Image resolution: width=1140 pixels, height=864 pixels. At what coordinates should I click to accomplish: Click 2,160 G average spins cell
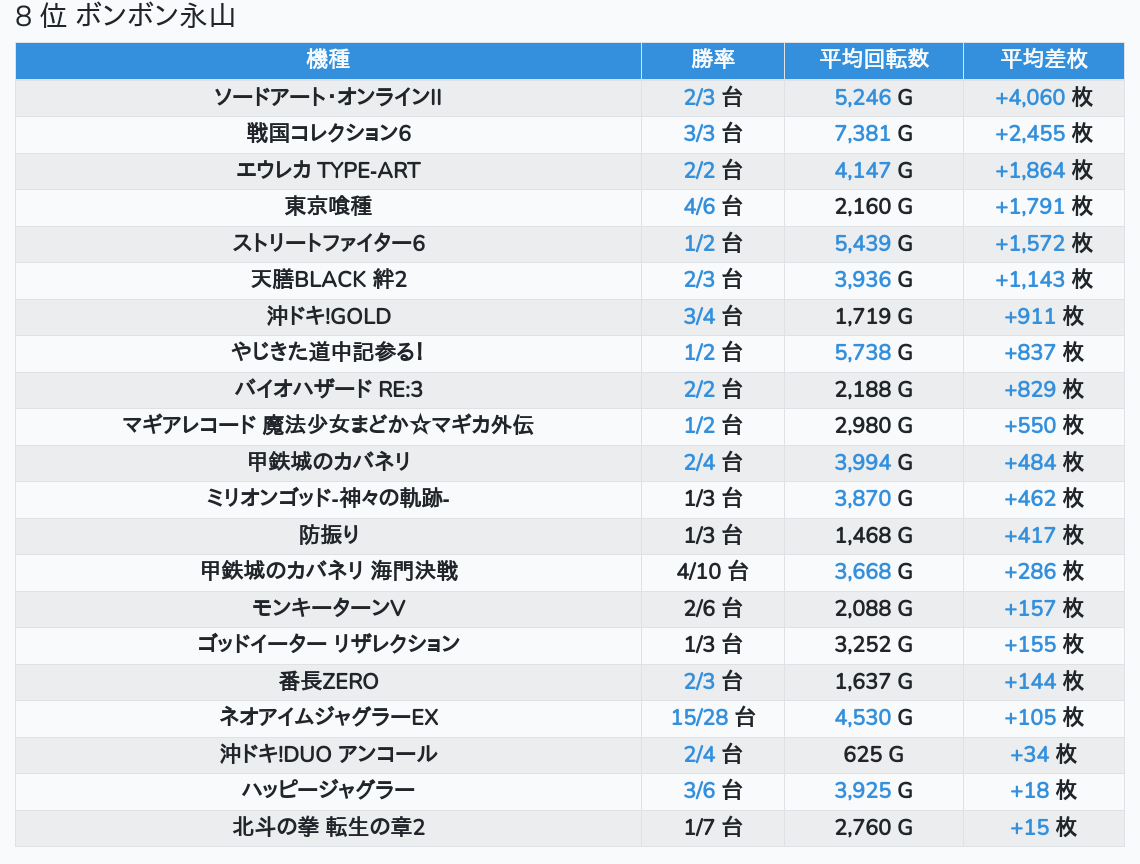tap(873, 207)
